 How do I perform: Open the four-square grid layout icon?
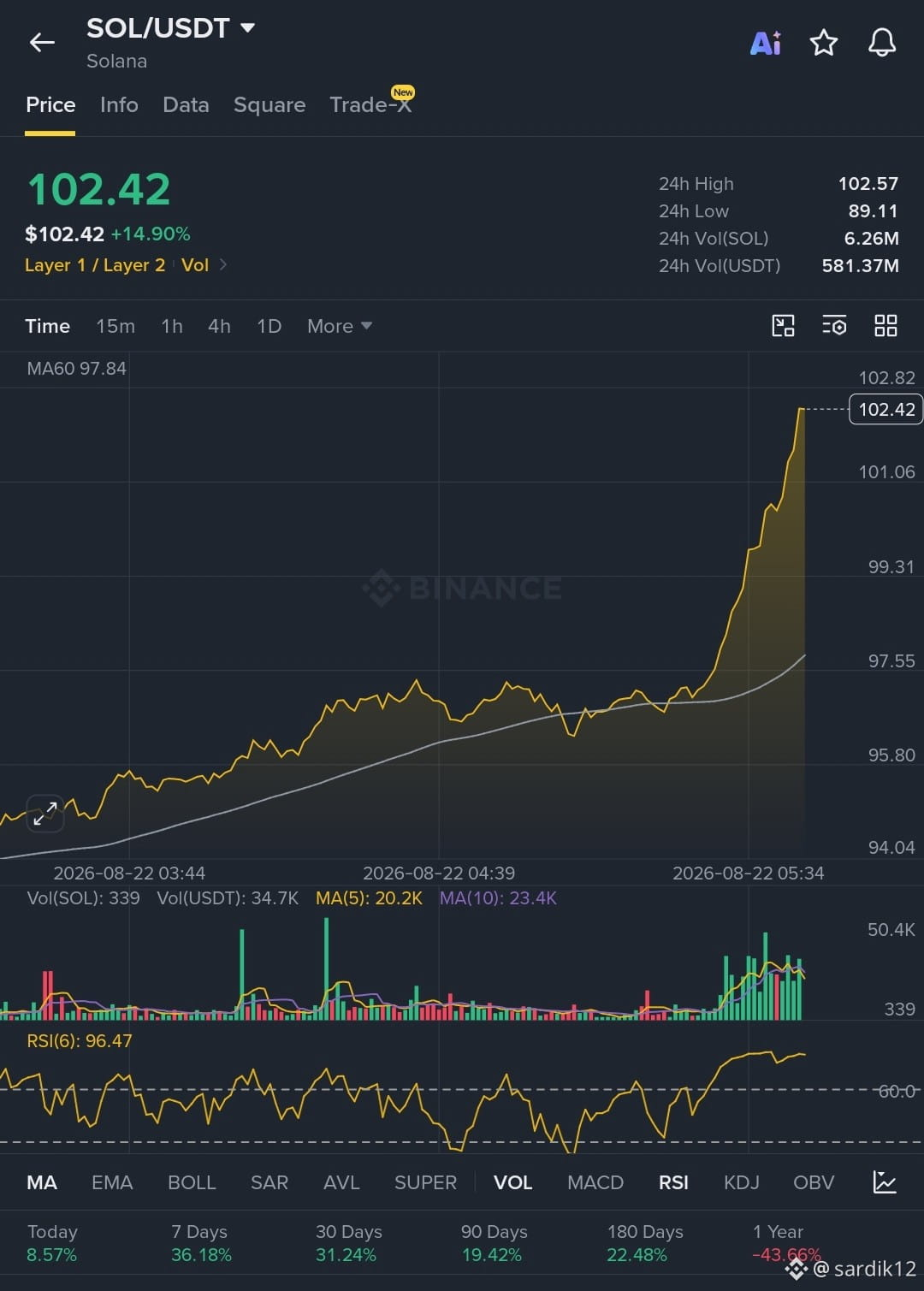[885, 326]
